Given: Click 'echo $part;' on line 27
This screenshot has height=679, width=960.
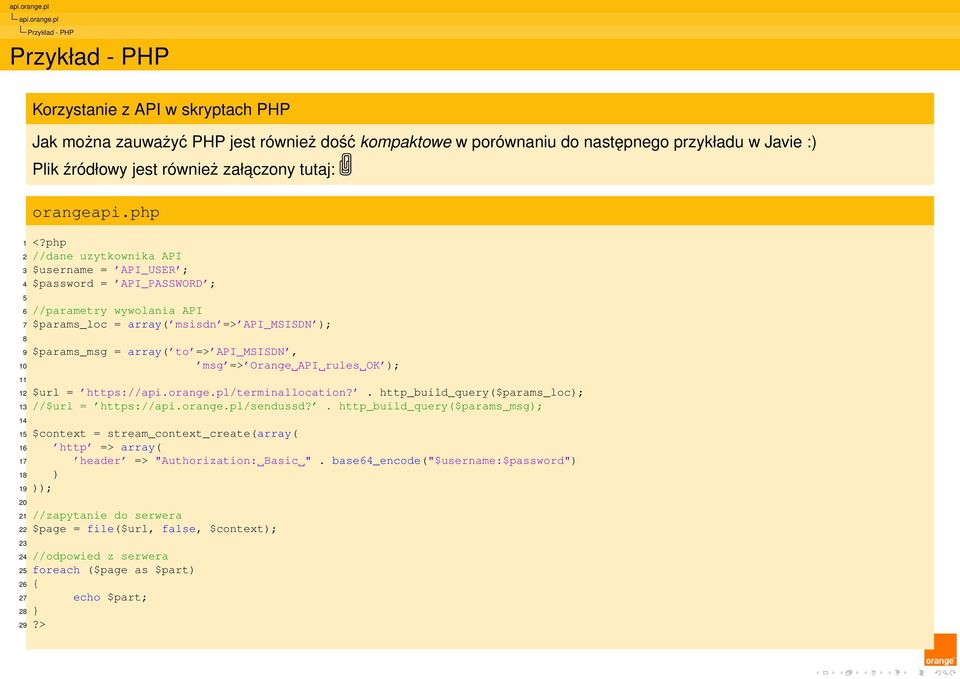Looking at the screenshot, I should 110,598.
